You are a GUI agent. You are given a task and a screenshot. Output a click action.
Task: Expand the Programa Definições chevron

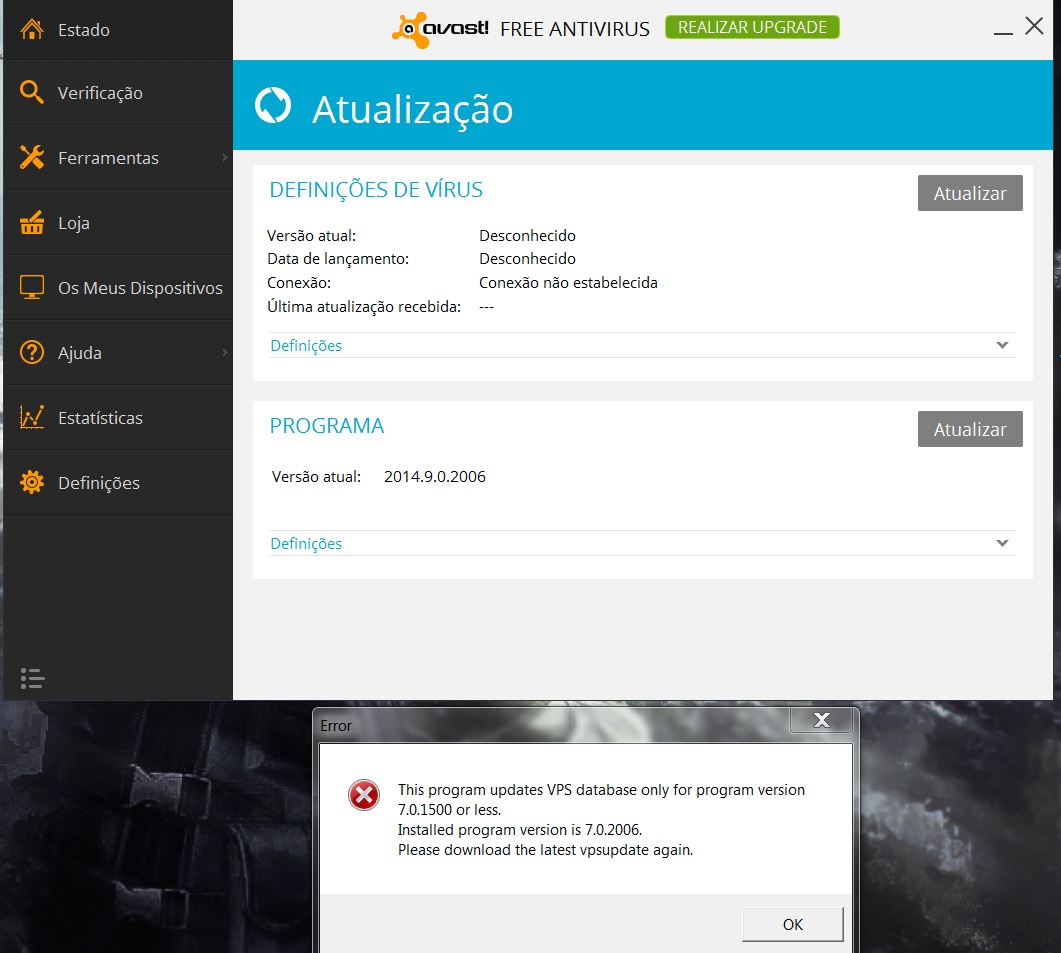[1002, 543]
